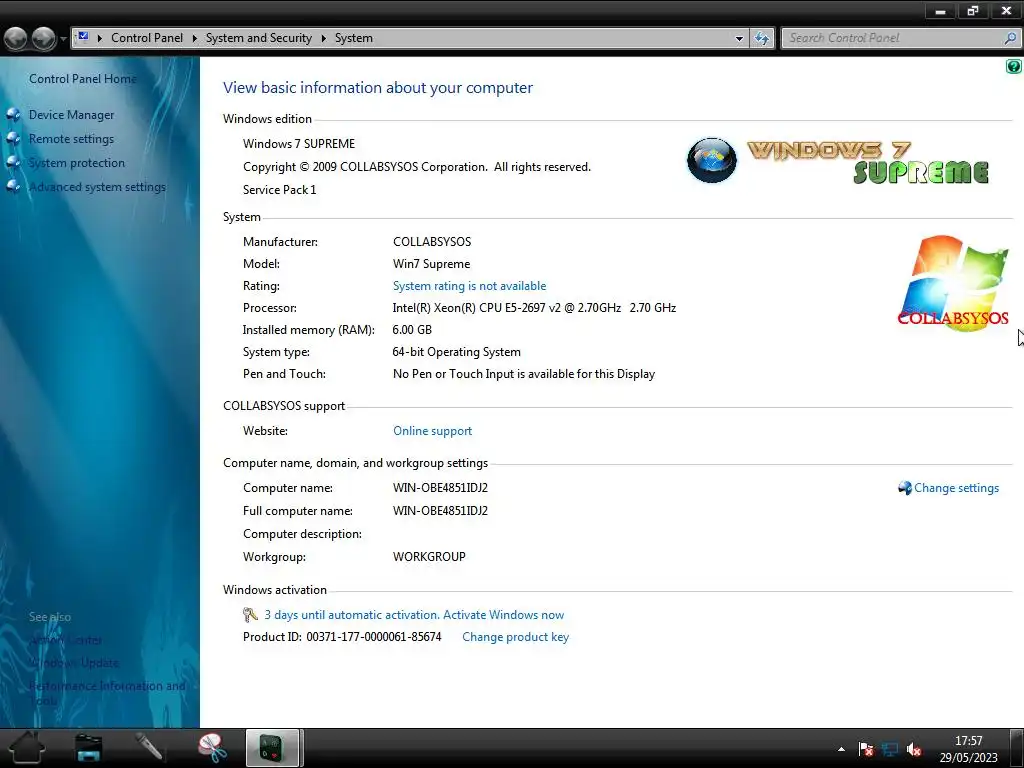
Task: Open the Snipping Tool scissors on taskbar
Action: coord(212,748)
